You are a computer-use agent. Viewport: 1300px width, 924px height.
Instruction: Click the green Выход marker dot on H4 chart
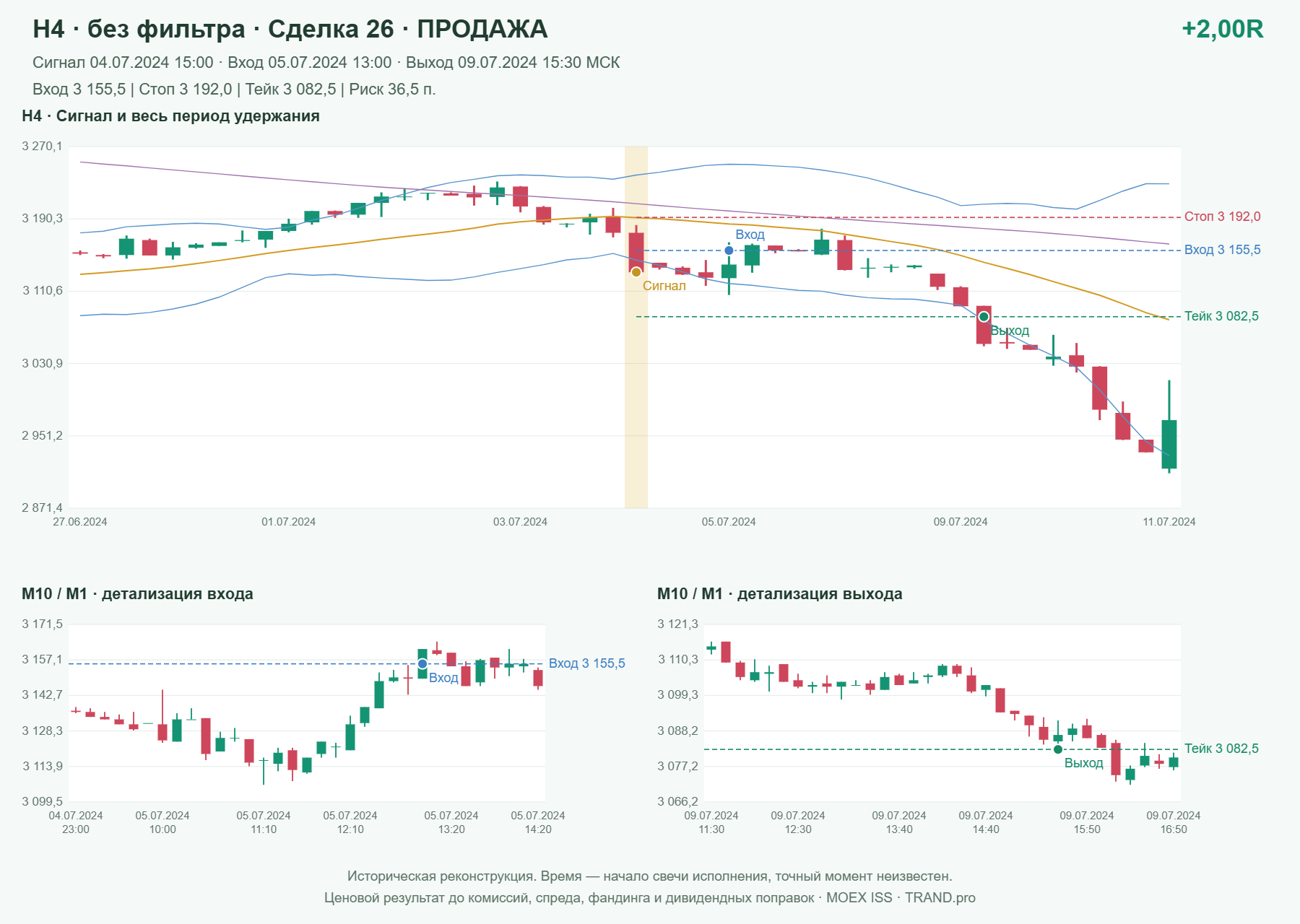pos(984,317)
